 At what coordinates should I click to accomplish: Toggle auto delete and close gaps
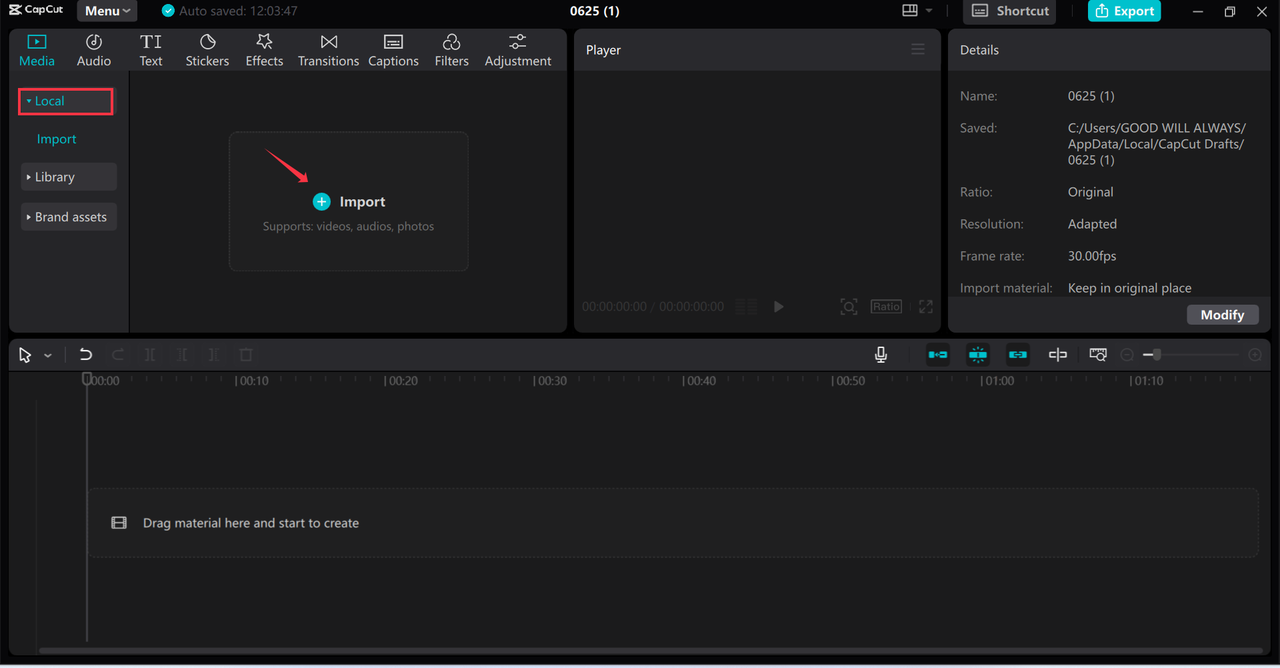click(x=937, y=354)
